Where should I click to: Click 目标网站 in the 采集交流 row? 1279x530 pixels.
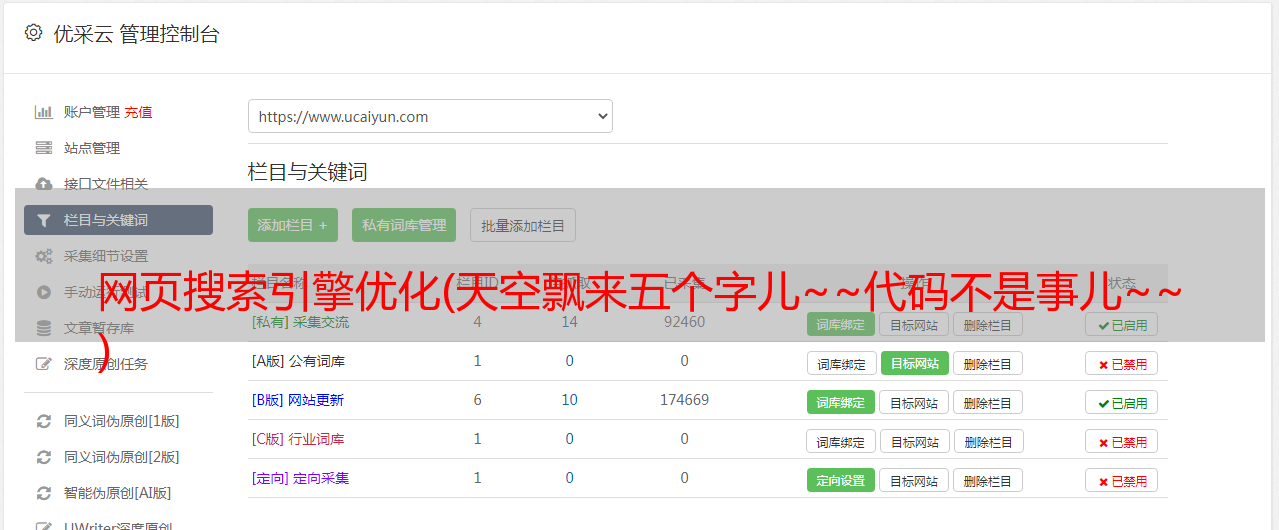pyautogui.click(x=914, y=324)
